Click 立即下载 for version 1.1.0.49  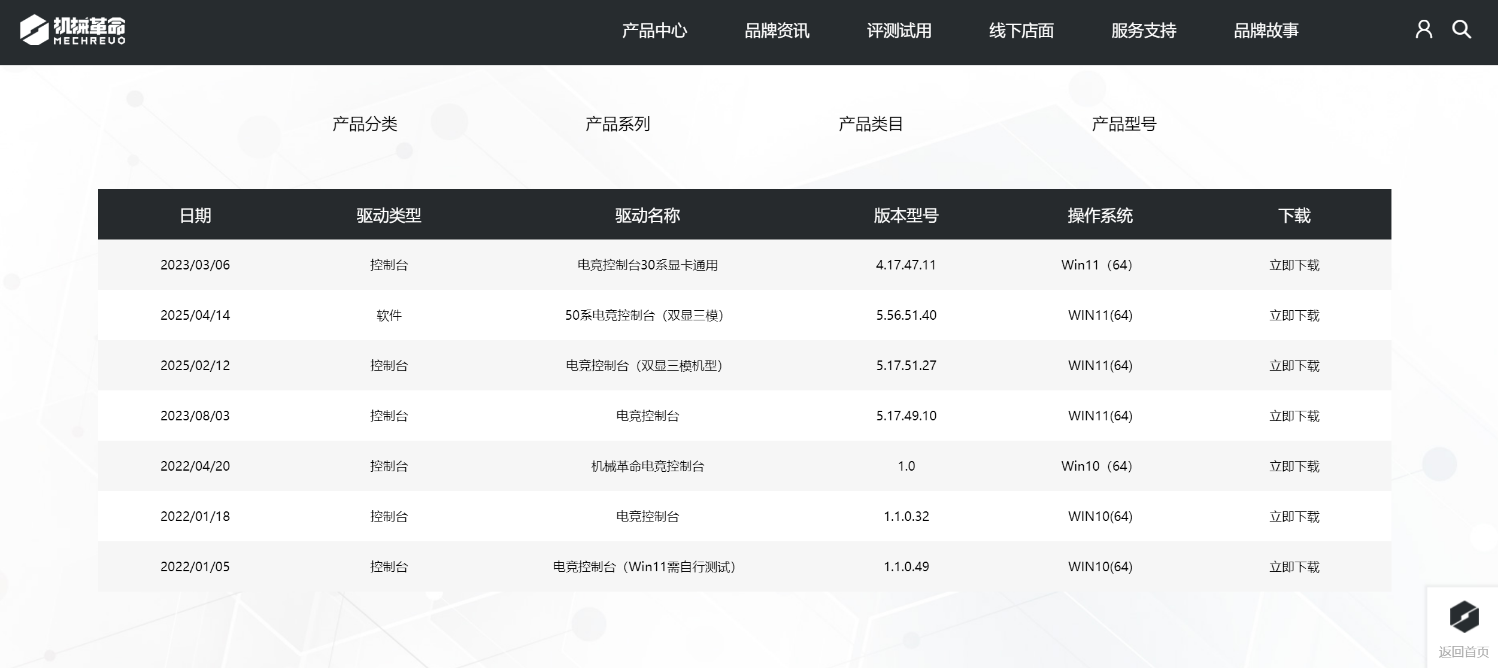[1294, 567]
